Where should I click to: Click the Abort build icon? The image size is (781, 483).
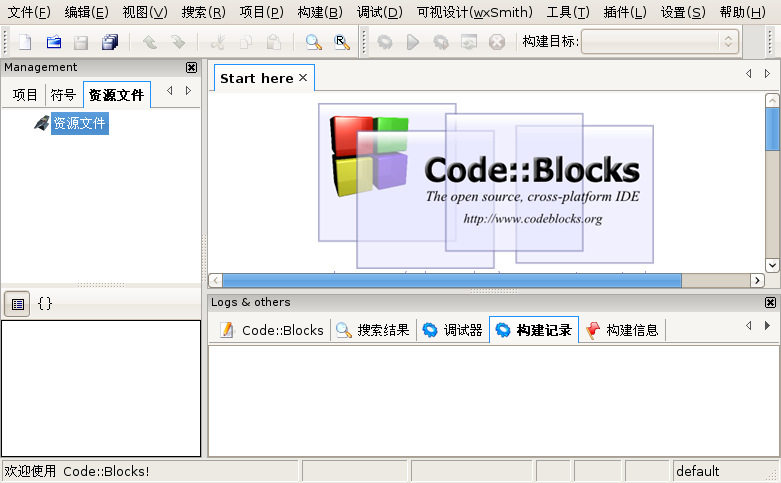[497, 42]
